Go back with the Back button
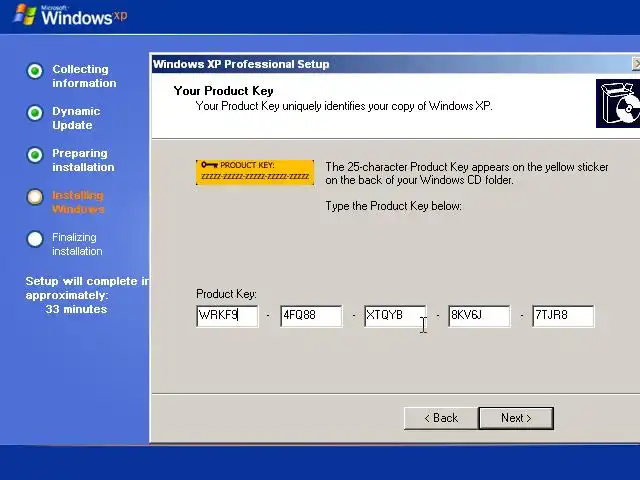This screenshot has width=640, height=480. pos(441,418)
